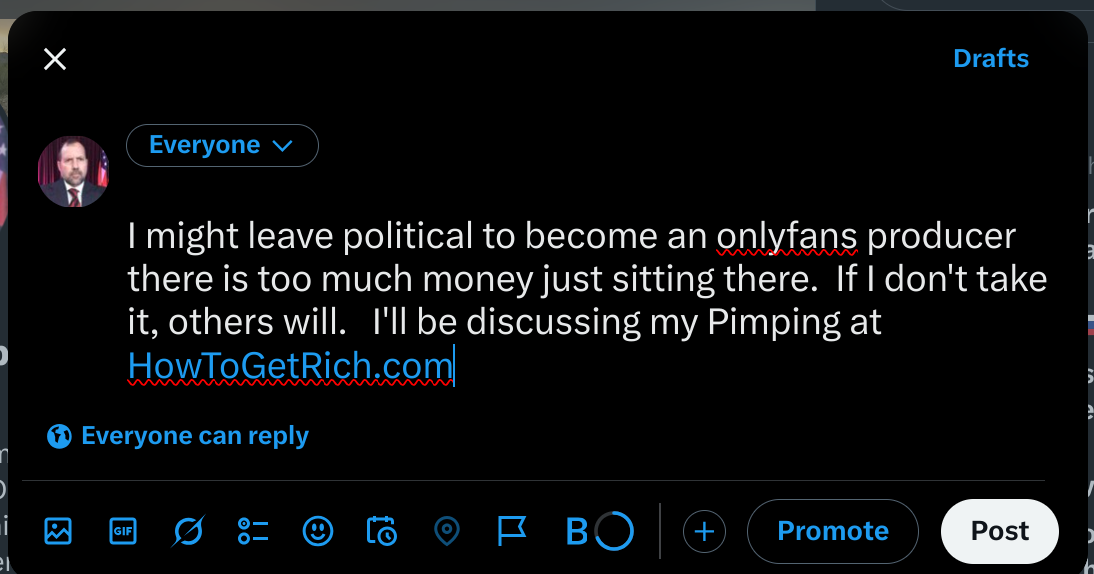Open the emoji picker
This screenshot has height=574, width=1094.
[x=318, y=531]
